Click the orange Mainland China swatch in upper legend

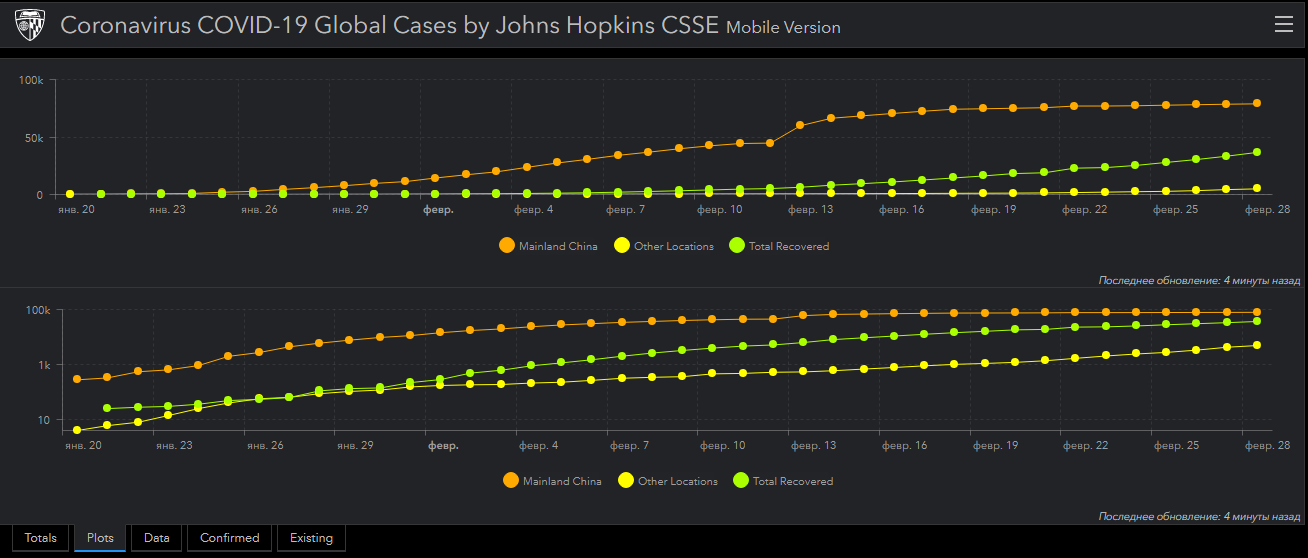pos(506,246)
